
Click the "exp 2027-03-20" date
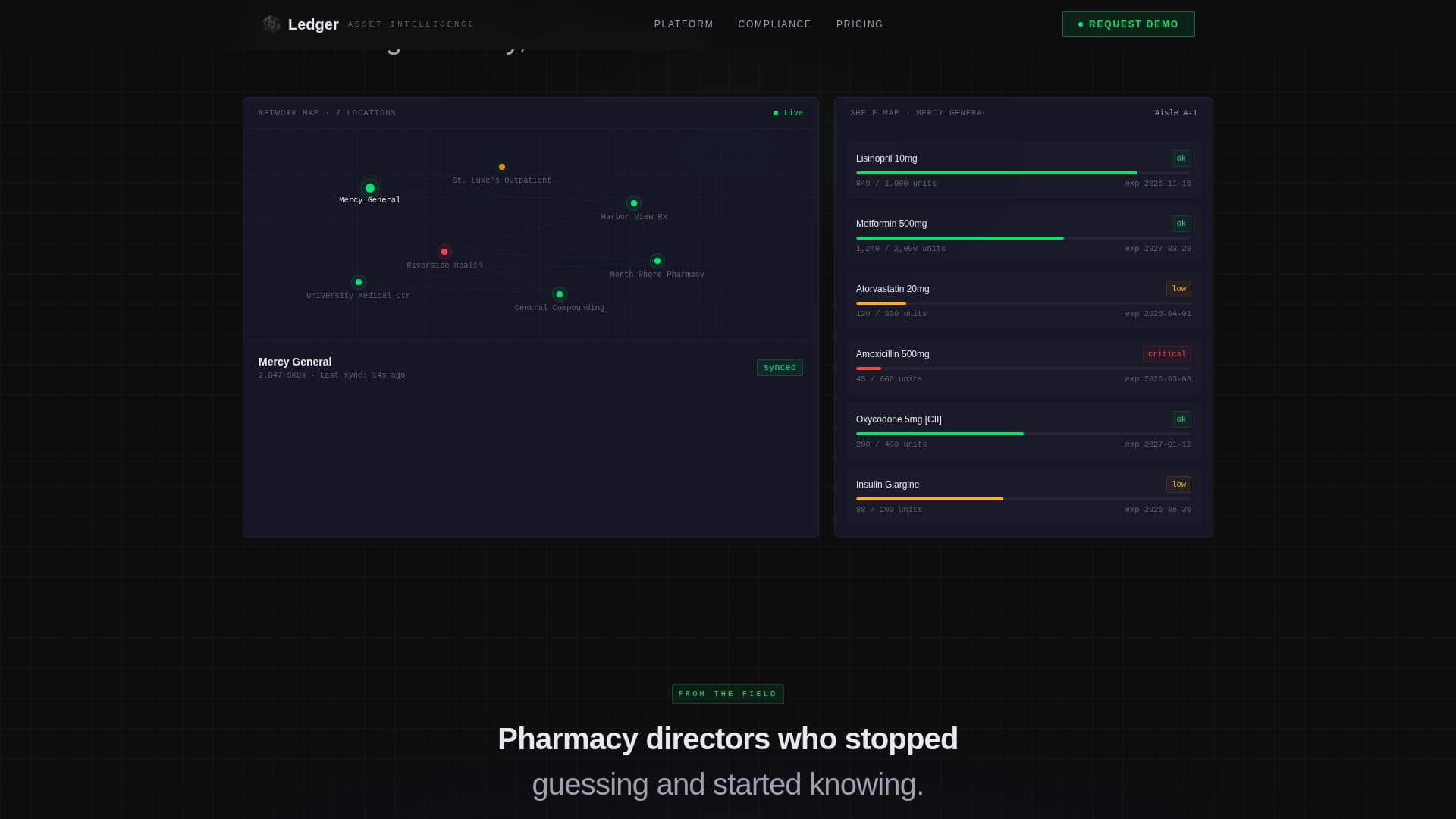click(x=1158, y=249)
